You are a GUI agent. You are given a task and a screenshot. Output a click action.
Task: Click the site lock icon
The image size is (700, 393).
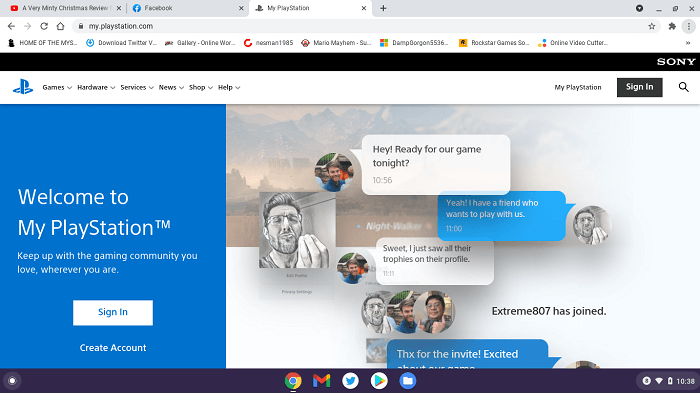click(81, 26)
